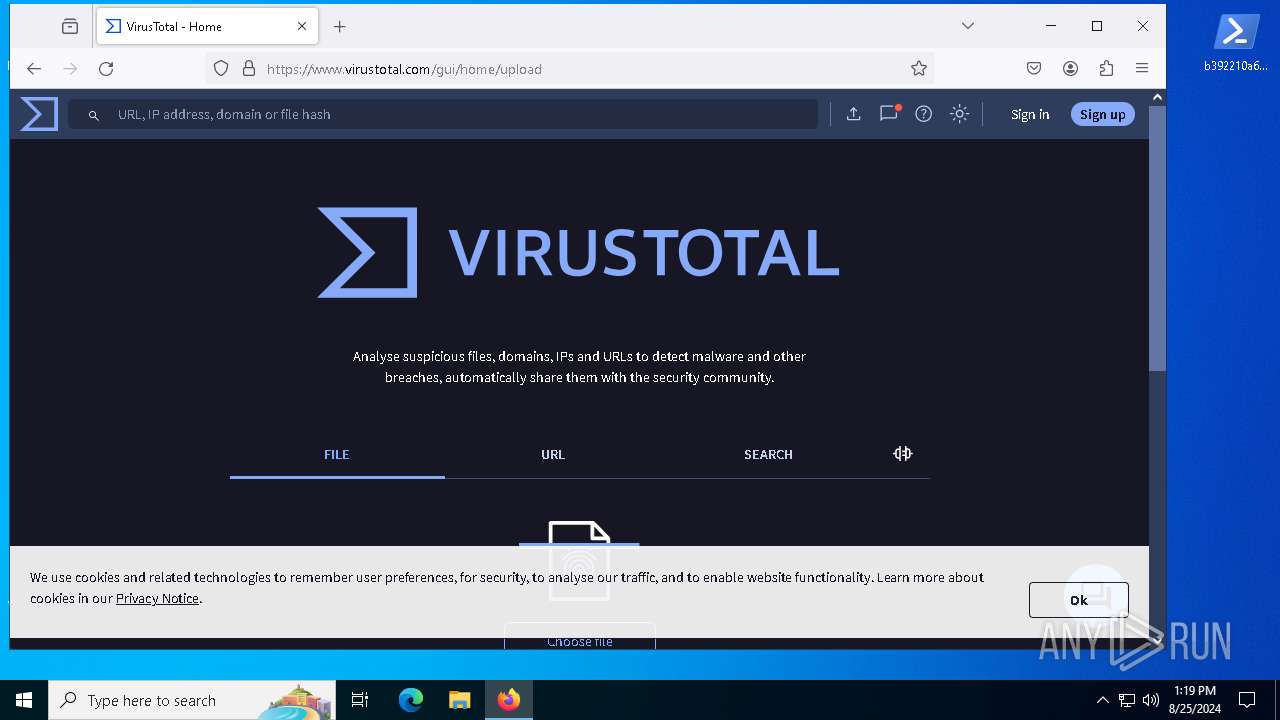Switch to the SEARCH tab

[768, 454]
